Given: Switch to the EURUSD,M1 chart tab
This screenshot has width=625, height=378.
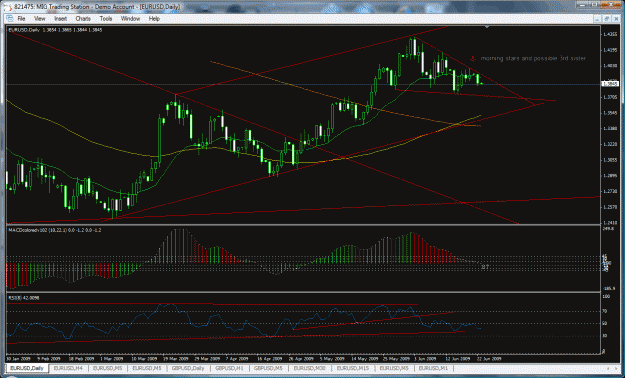Looking at the screenshot, I should (x=433, y=368).
